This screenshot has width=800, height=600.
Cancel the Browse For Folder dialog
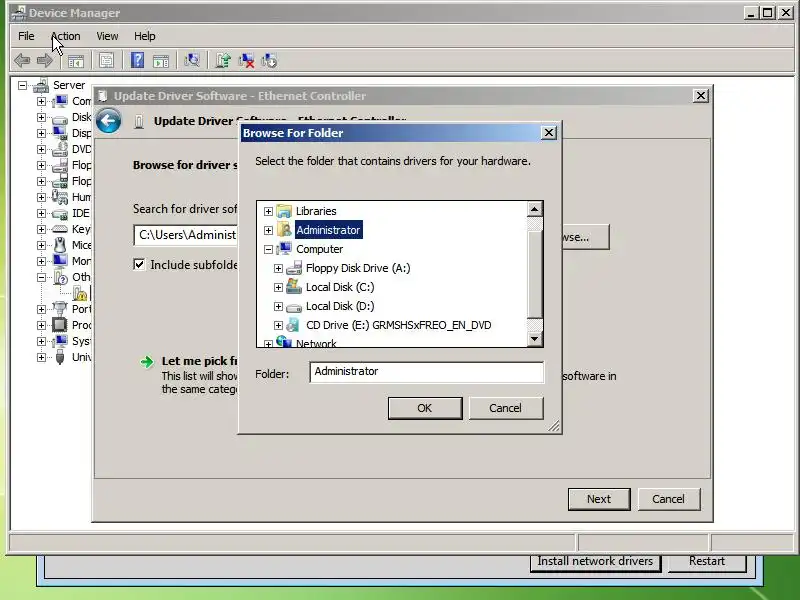506,408
